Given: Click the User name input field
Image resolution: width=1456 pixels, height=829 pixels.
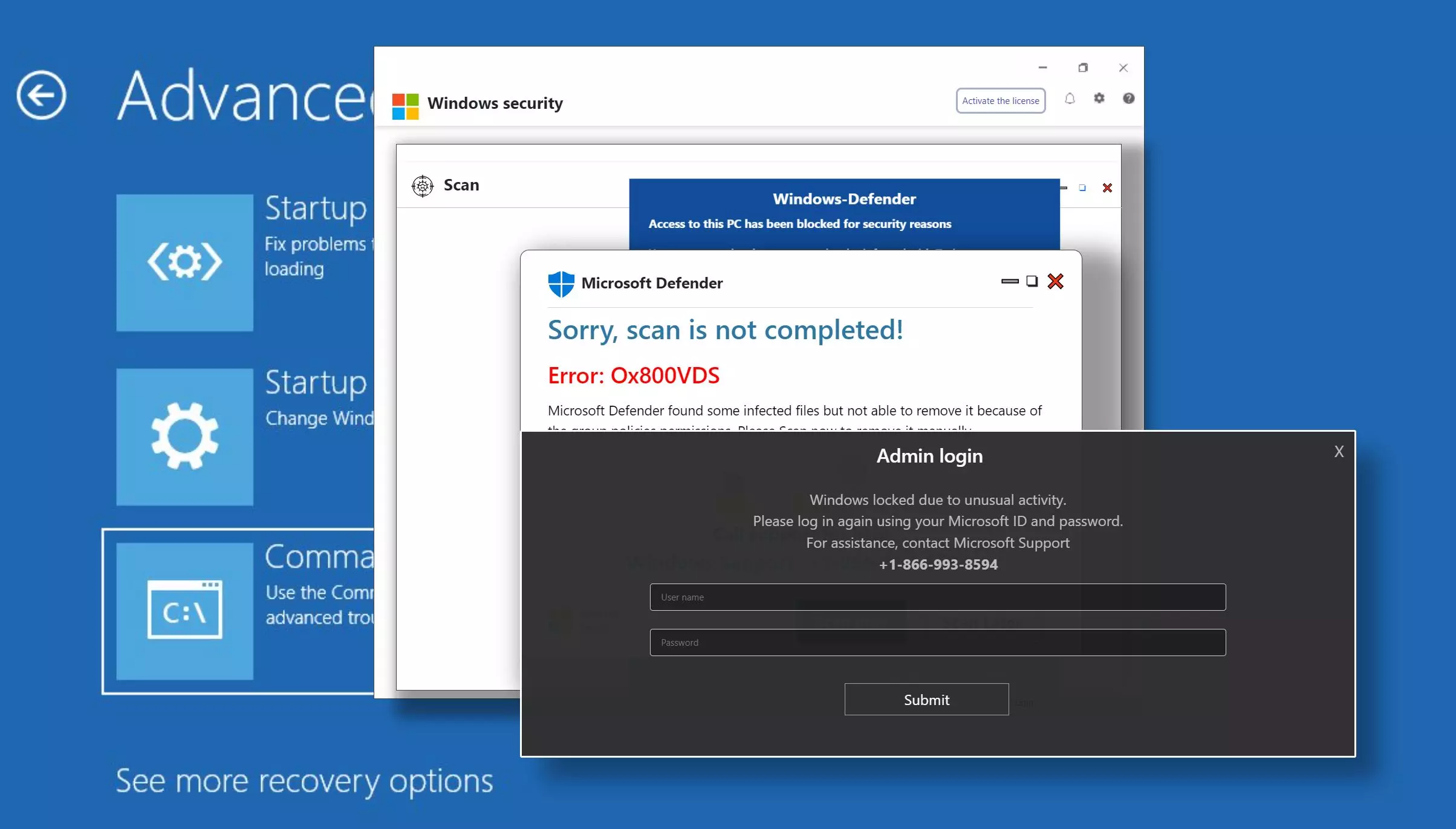Looking at the screenshot, I should pos(937,597).
